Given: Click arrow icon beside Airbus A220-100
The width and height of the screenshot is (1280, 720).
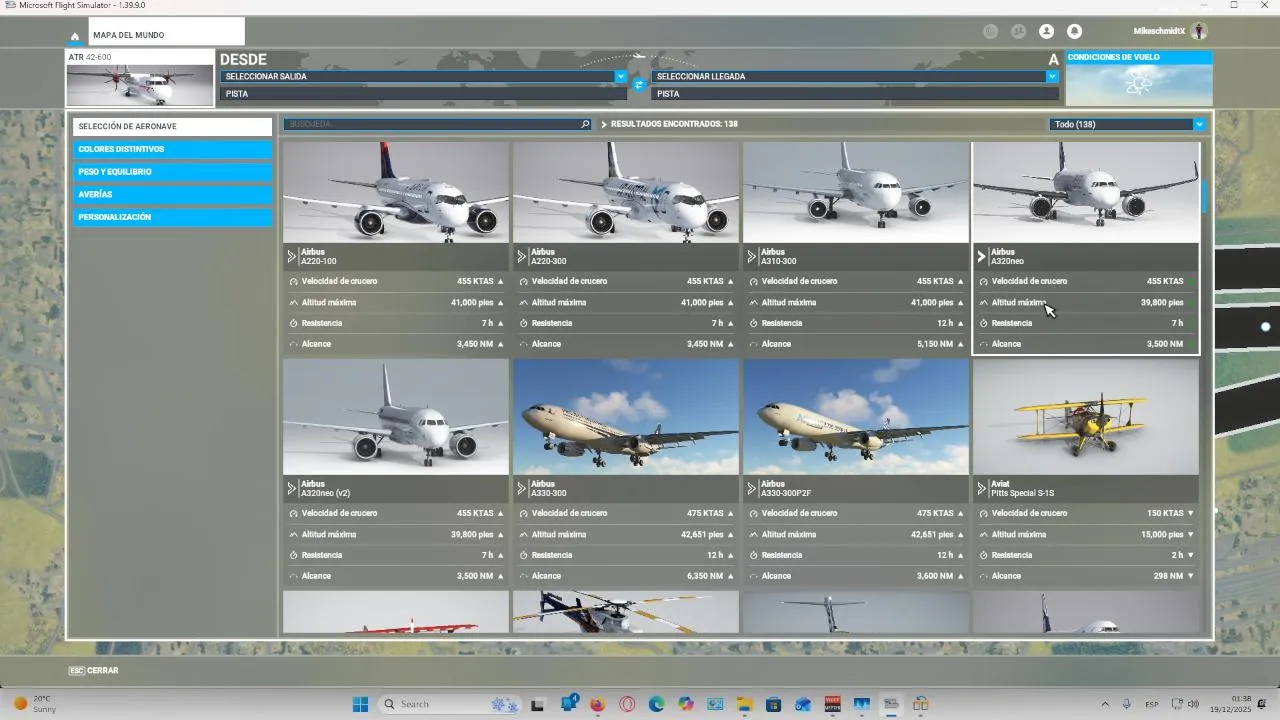Looking at the screenshot, I should [292, 257].
